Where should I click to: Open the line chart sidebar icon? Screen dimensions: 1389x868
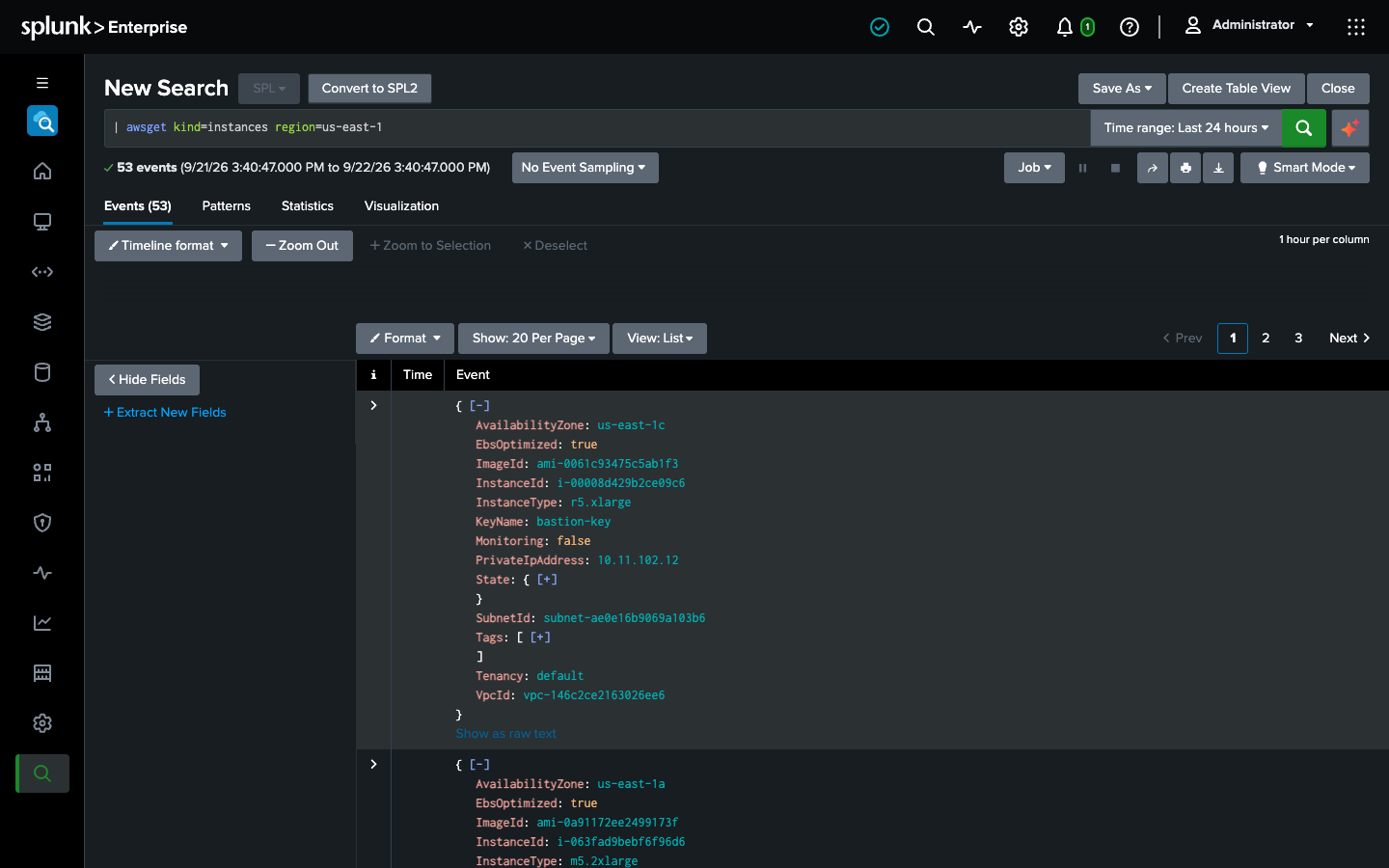tap(42, 623)
